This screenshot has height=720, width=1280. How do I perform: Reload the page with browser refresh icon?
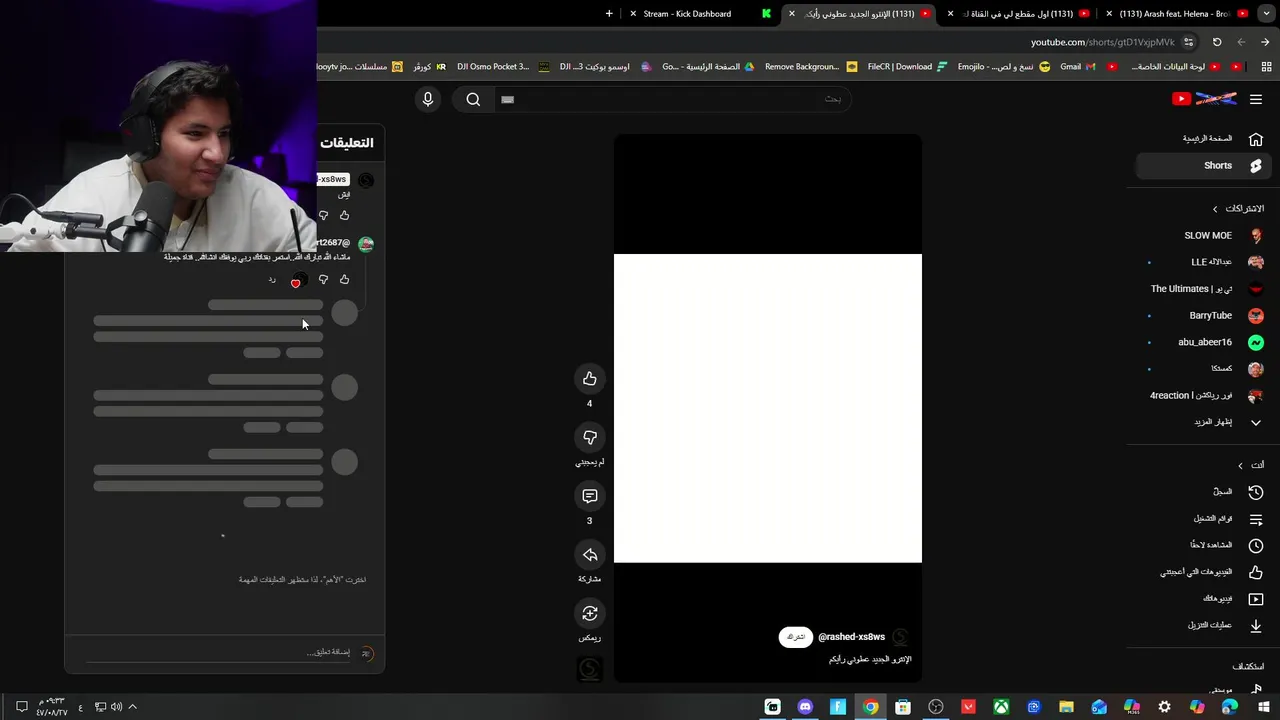(1217, 42)
